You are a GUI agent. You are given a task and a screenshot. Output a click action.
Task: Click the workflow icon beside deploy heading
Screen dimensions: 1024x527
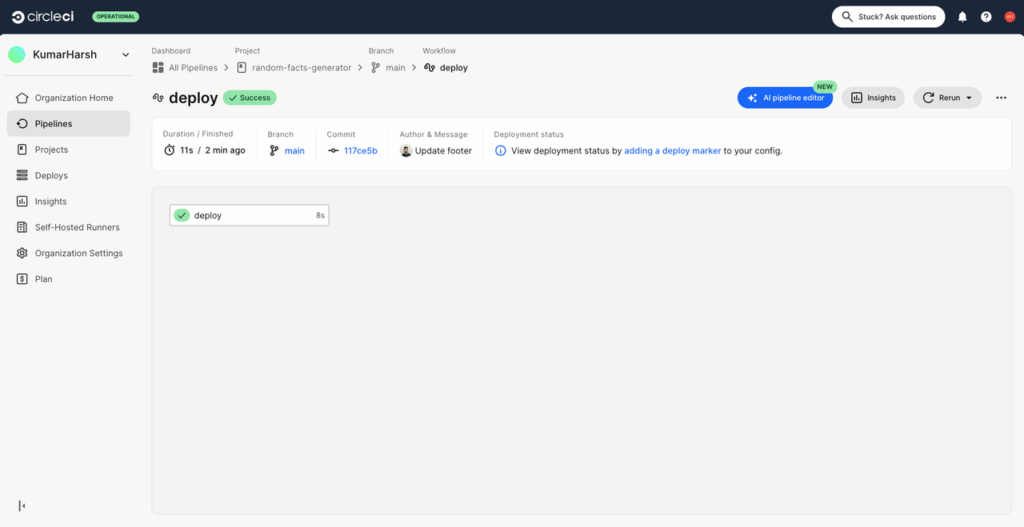click(158, 98)
